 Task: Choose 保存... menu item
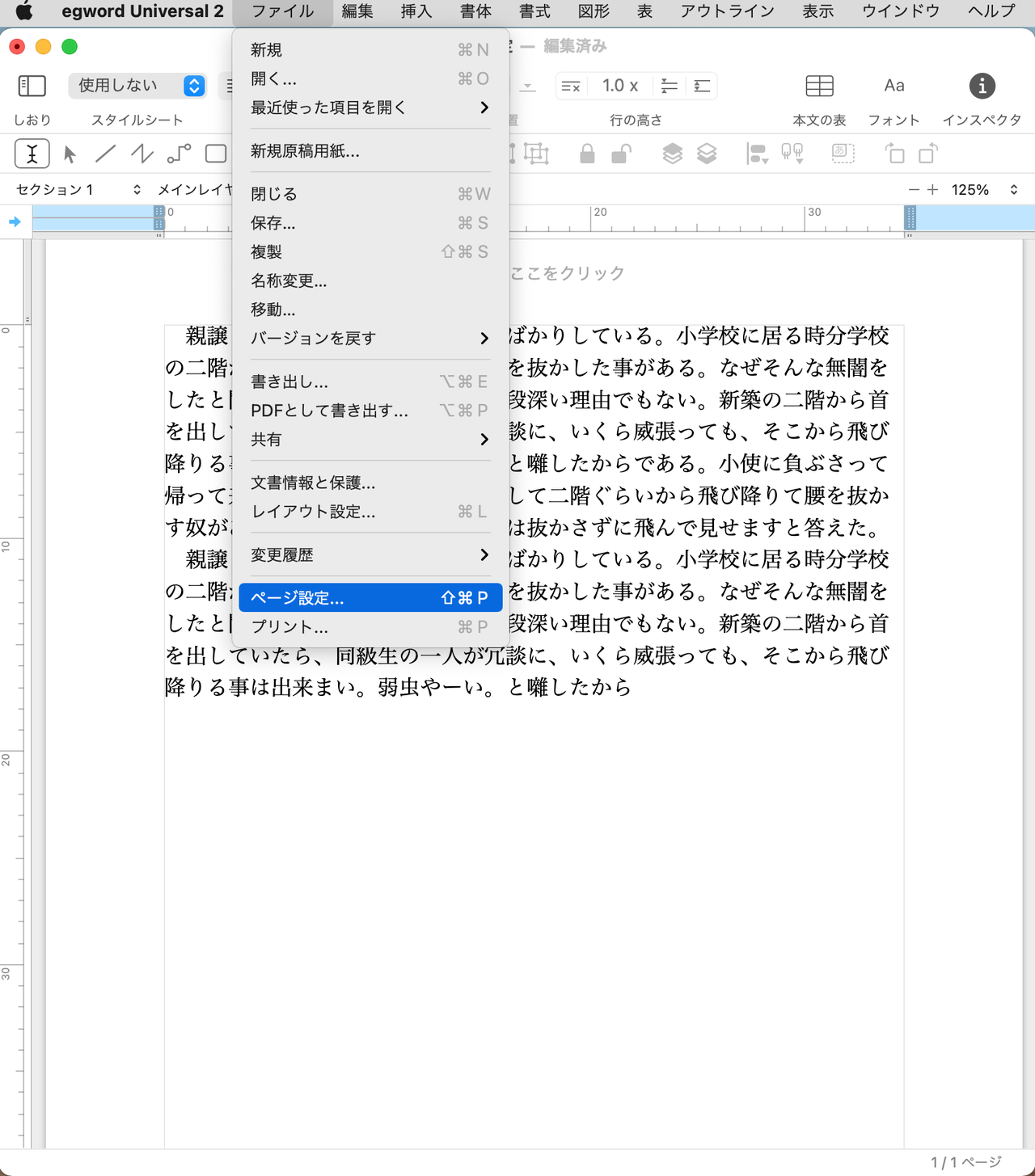[370, 222]
